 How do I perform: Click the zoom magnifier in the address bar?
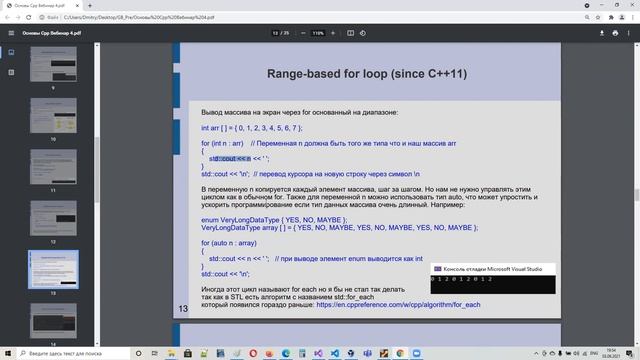coord(587,17)
